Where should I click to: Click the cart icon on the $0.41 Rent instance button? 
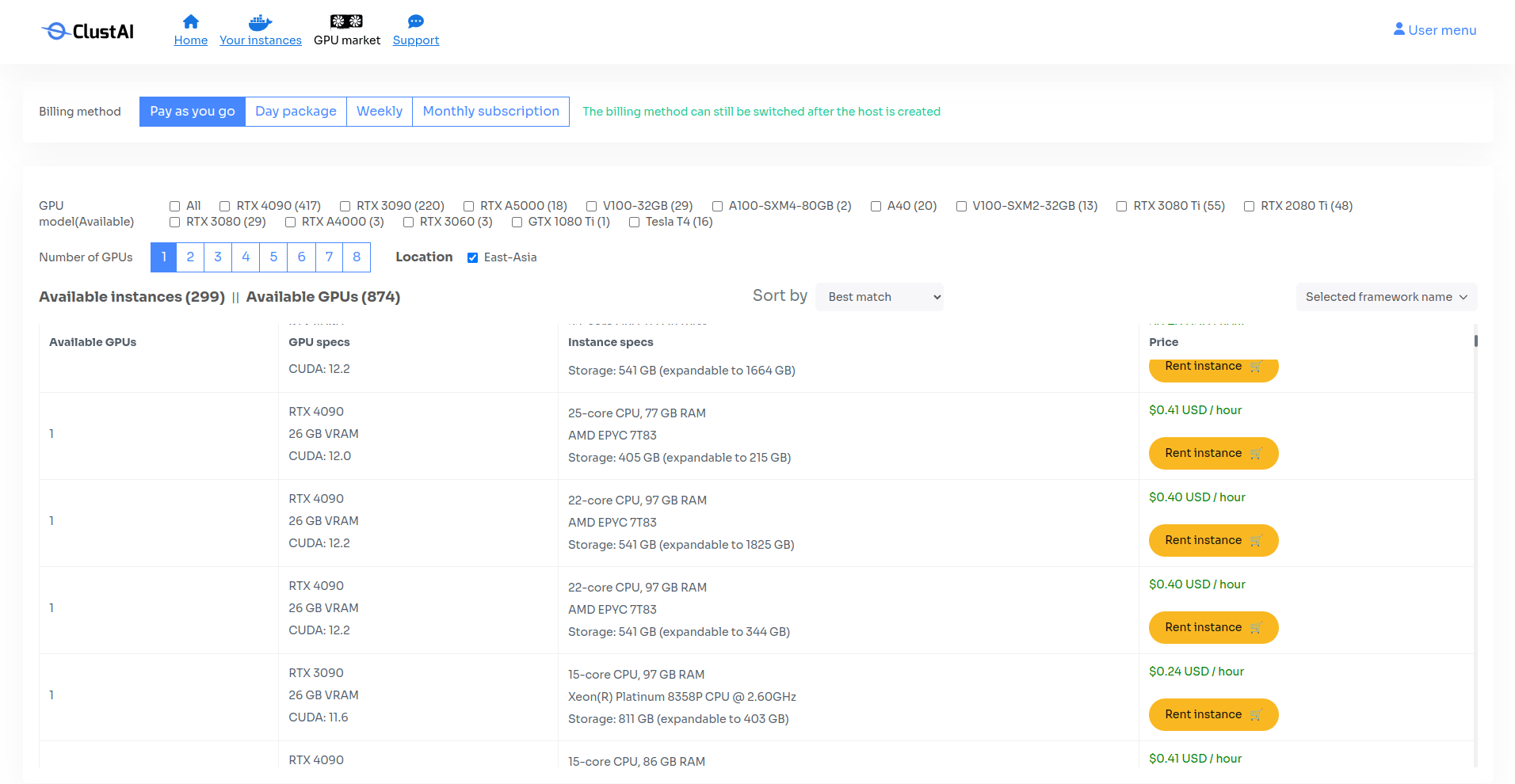[1256, 453]
